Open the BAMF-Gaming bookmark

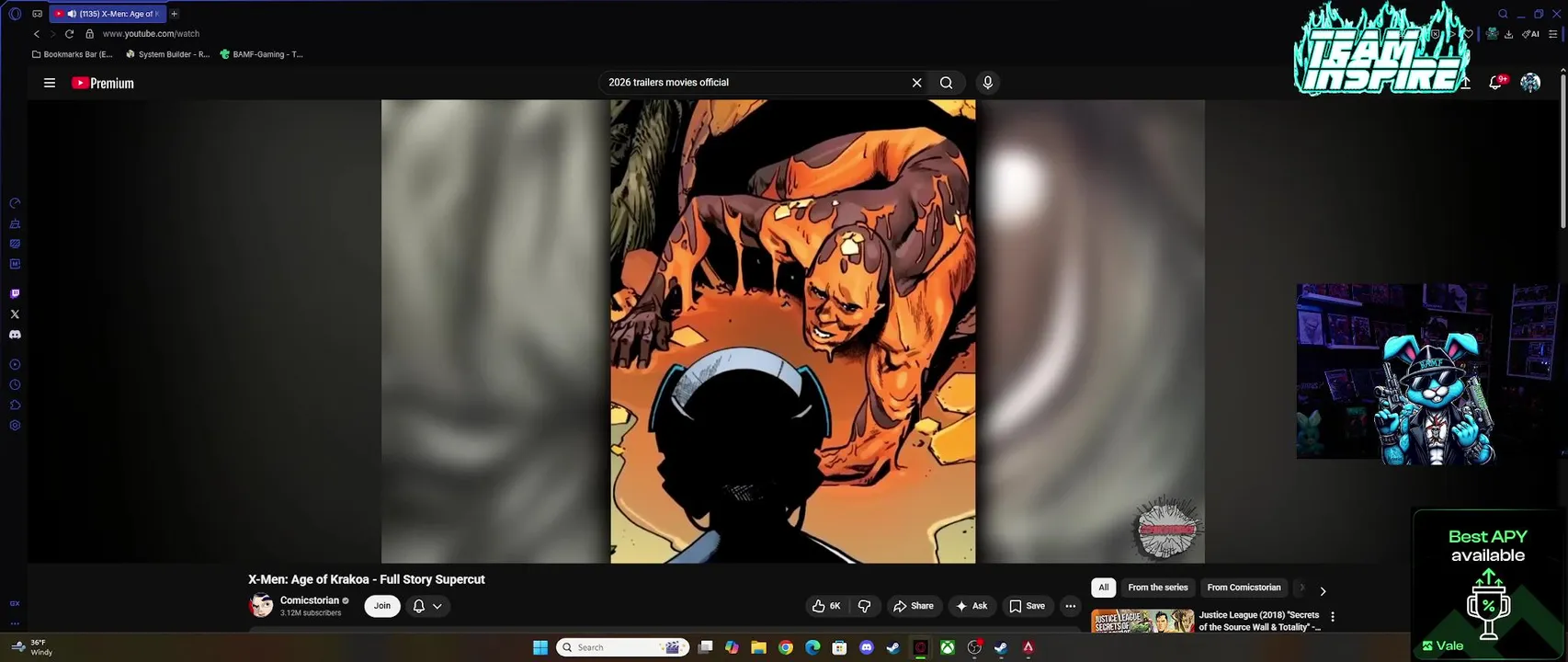[261, 54]
